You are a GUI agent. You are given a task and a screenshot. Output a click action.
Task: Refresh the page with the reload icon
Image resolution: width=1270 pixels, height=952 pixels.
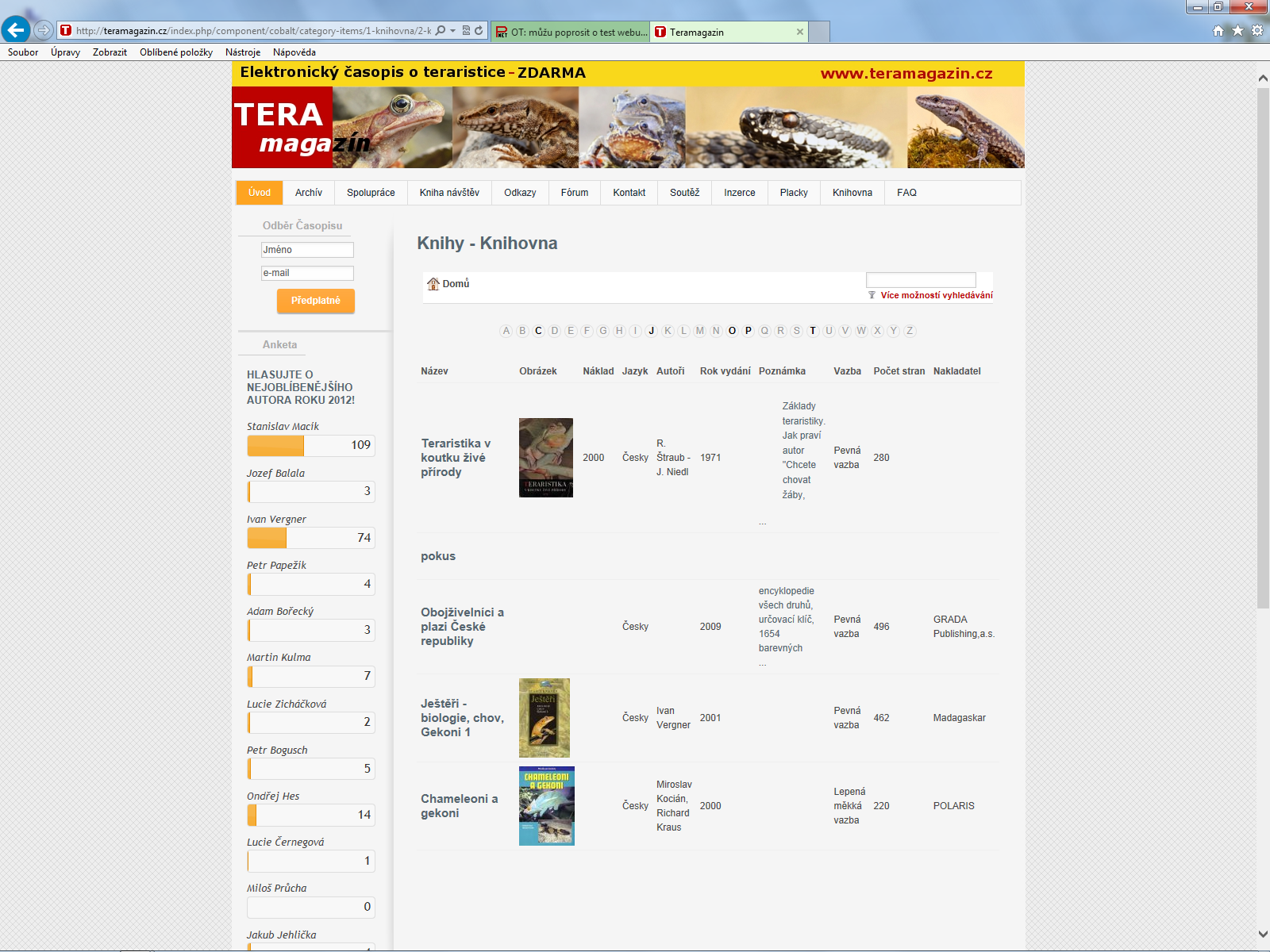[x=479, y=31]
